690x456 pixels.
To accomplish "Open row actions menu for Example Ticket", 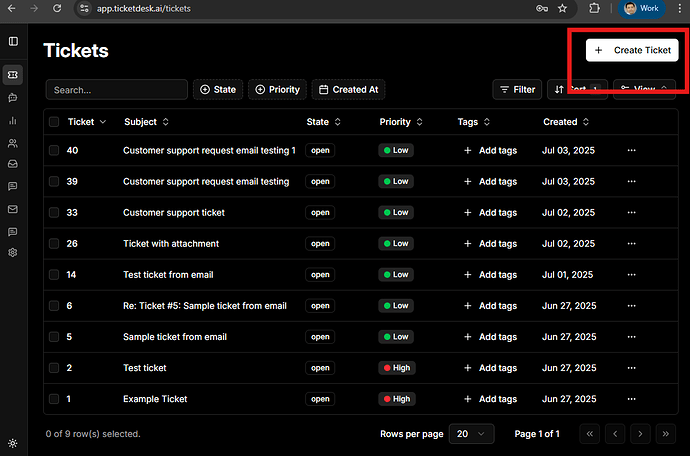I will (x=631, y=399).
